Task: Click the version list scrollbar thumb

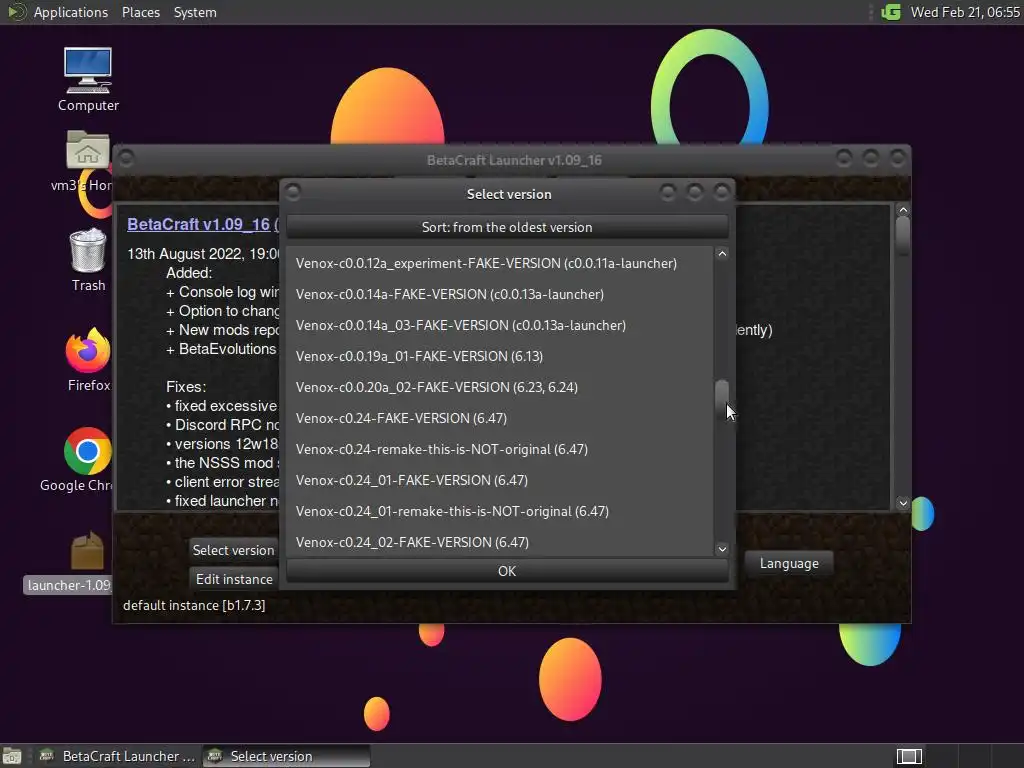Action: coord(722,400)
